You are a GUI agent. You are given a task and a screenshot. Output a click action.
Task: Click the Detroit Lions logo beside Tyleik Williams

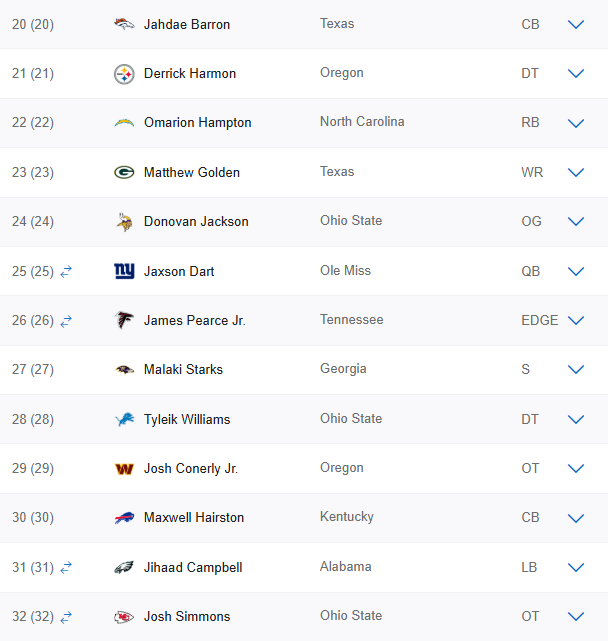pos(124,420)
